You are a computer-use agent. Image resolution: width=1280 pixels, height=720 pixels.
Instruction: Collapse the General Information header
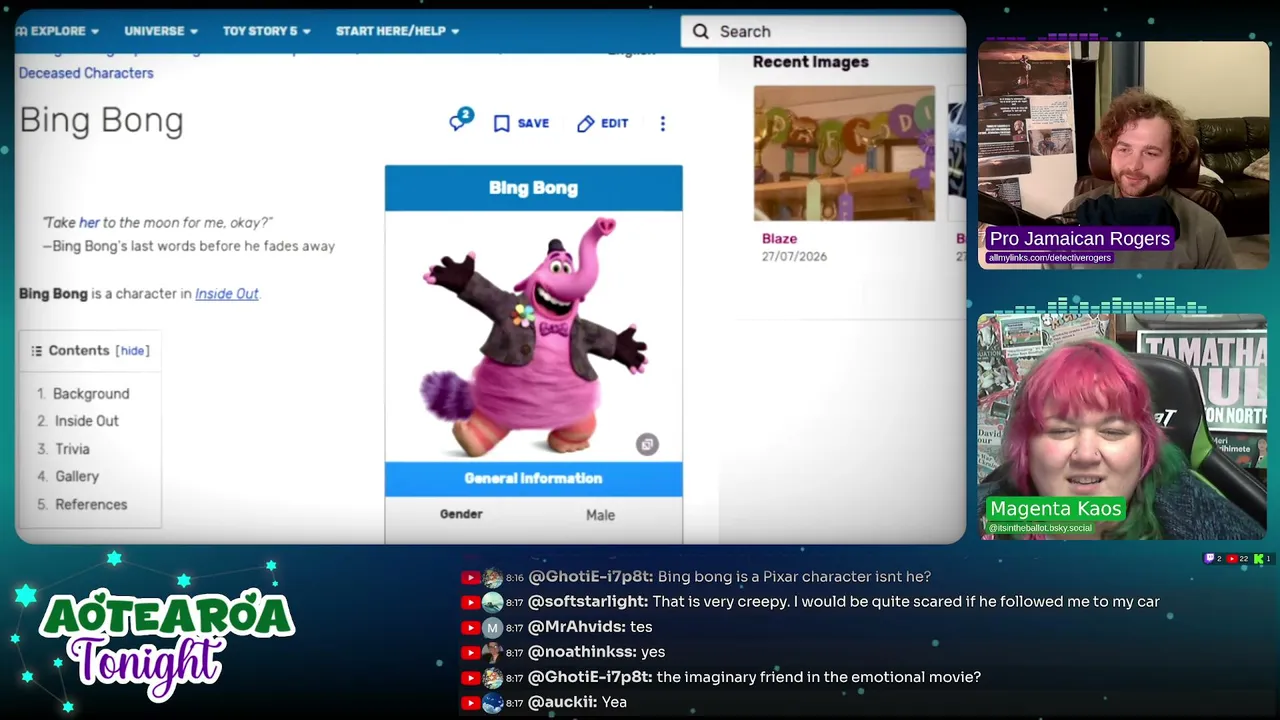(x=534, y=479)
